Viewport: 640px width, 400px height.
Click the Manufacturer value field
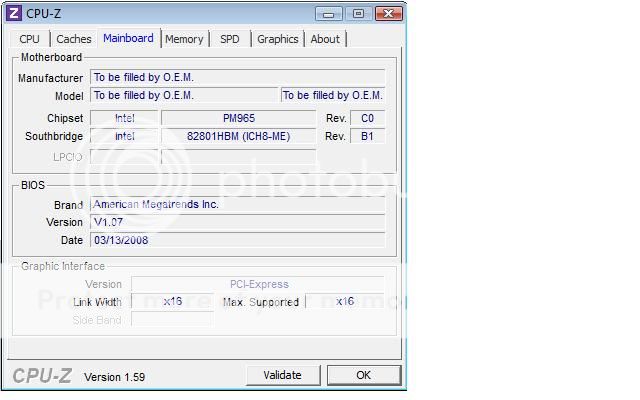237,77
